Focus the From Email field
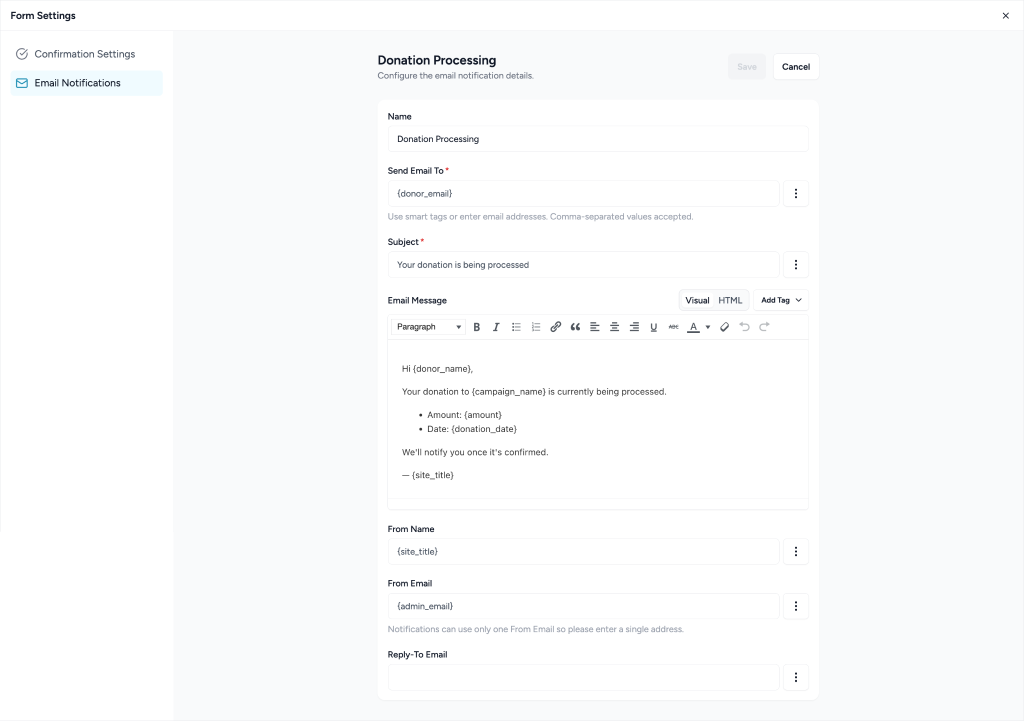This screenshot has height=721, width=1024. 583,606
